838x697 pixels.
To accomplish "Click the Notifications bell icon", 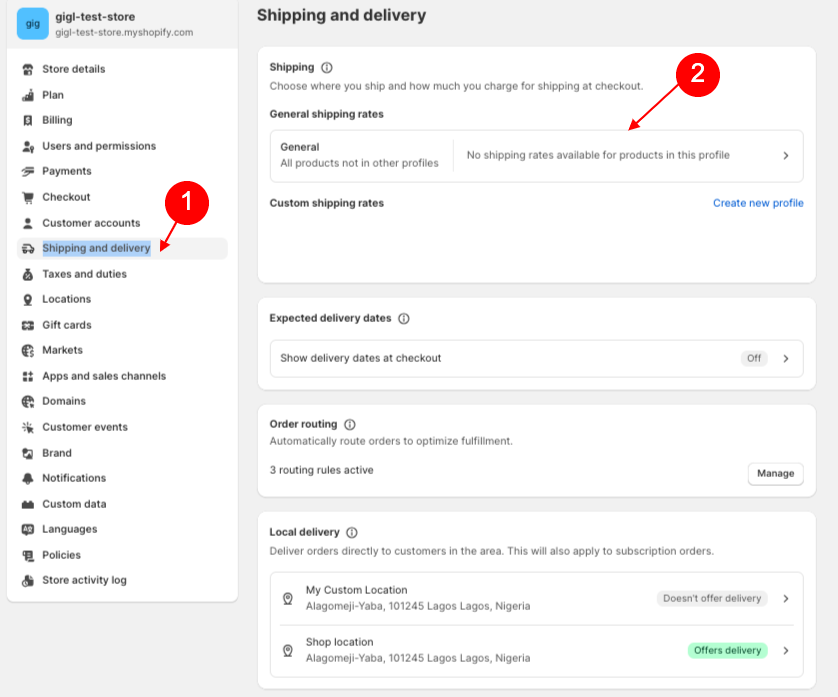I will (28, 478).
